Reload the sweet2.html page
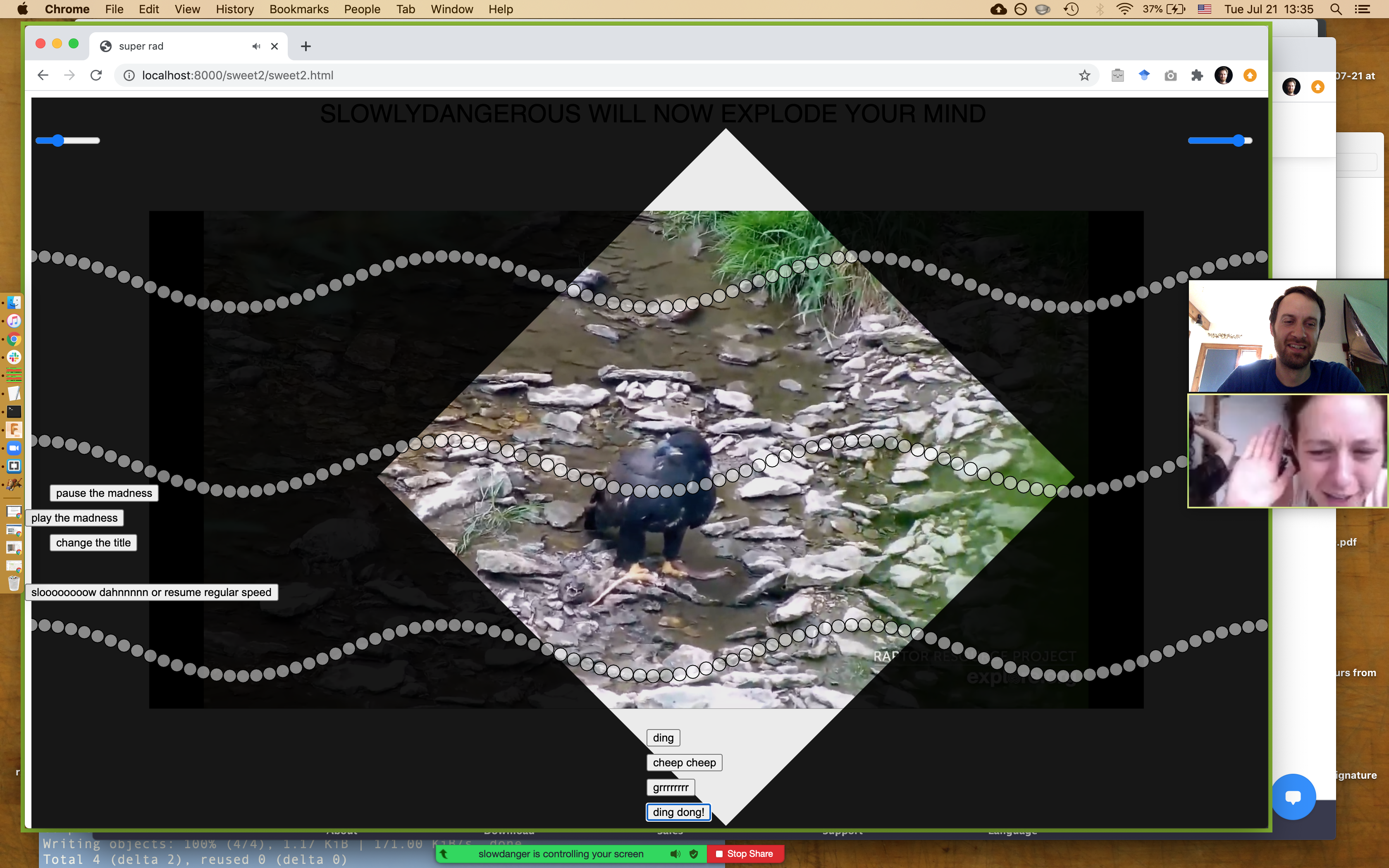 (x=96, y=75)
